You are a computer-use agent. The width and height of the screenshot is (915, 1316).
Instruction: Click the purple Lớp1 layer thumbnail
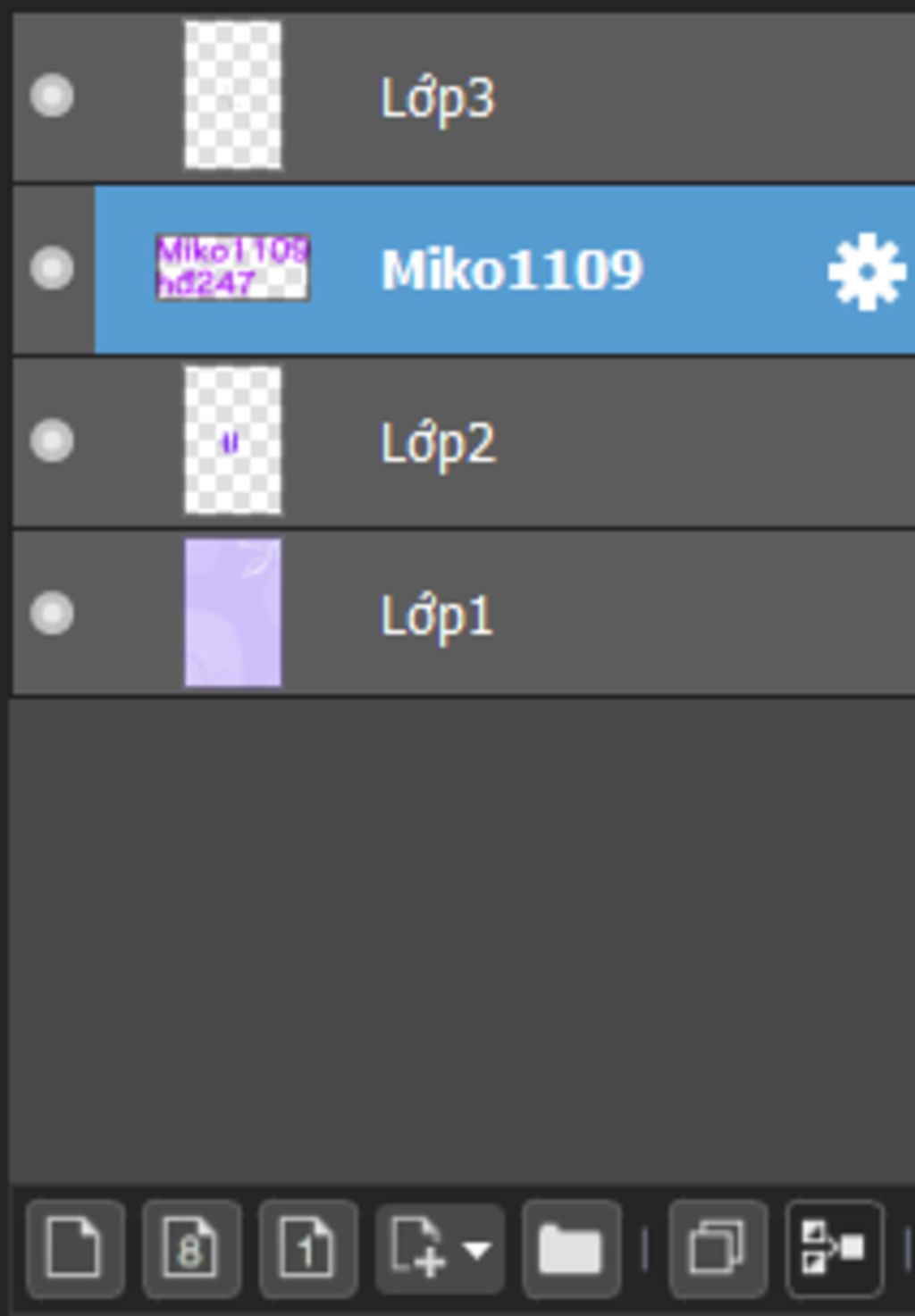click(233, 613)
